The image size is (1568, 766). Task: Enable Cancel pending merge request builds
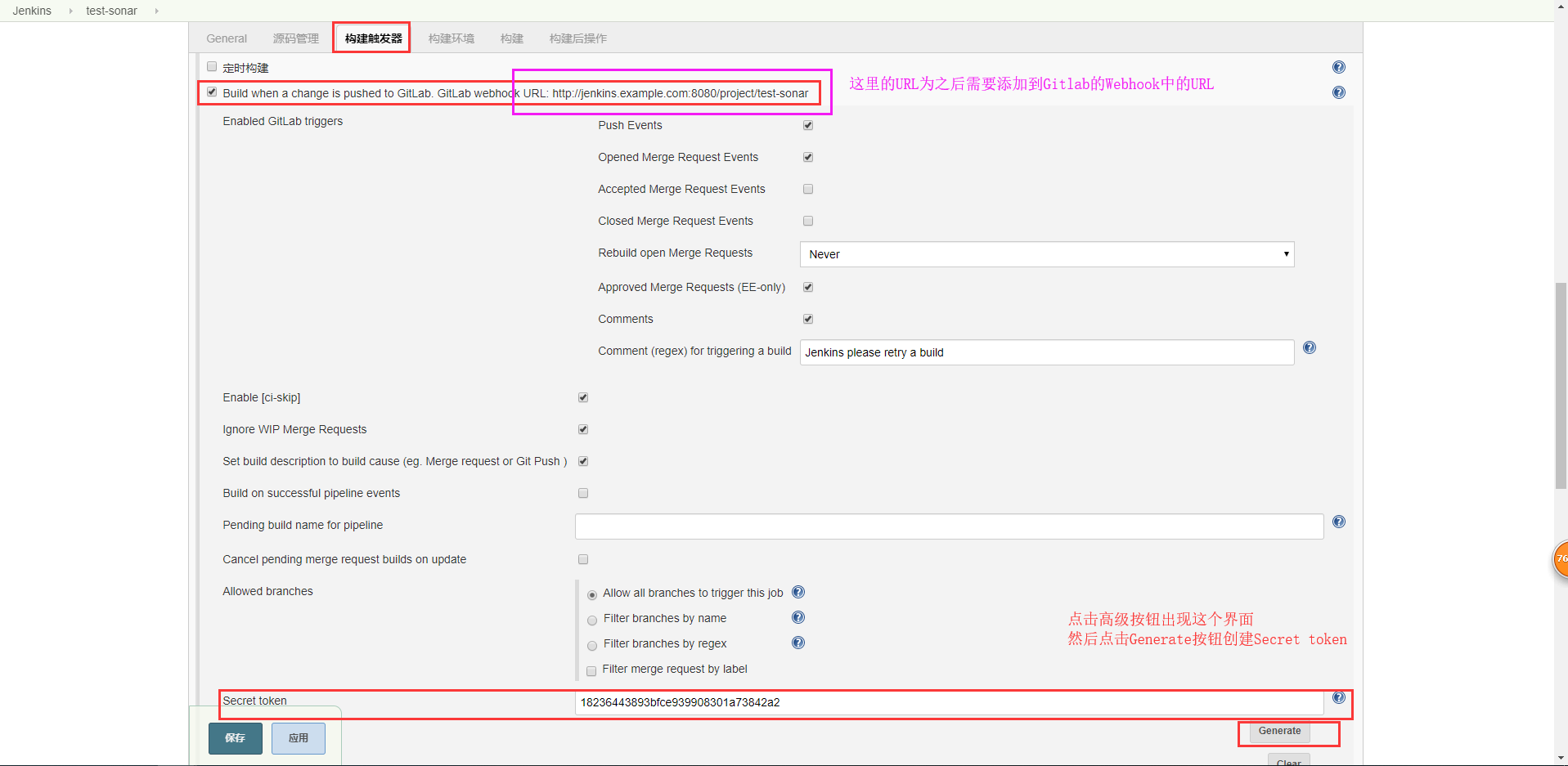583,559
